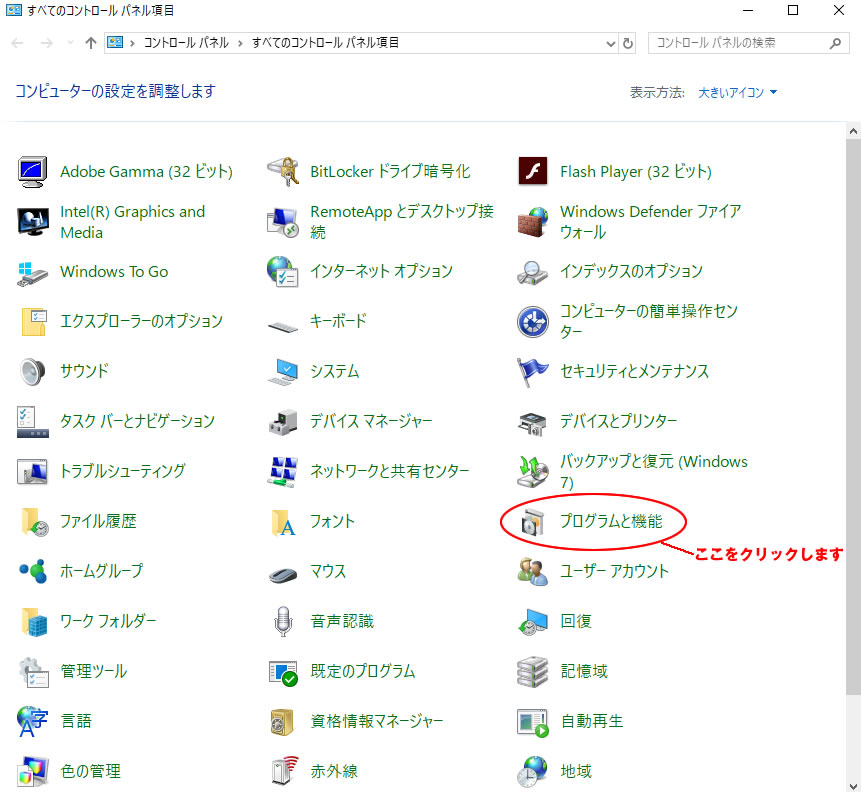861x792 pixels.
Task: Open the ユーザー アカウント link
Action: 614,571
